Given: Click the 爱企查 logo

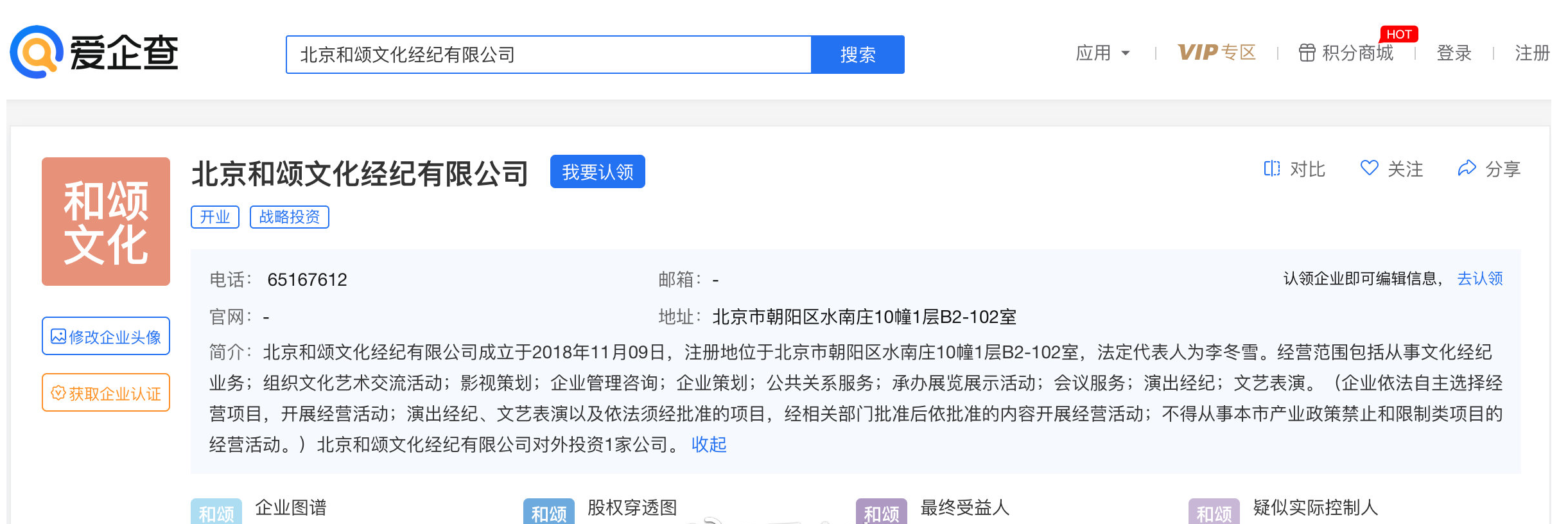Looking at the screenshot, I should 94,52.
